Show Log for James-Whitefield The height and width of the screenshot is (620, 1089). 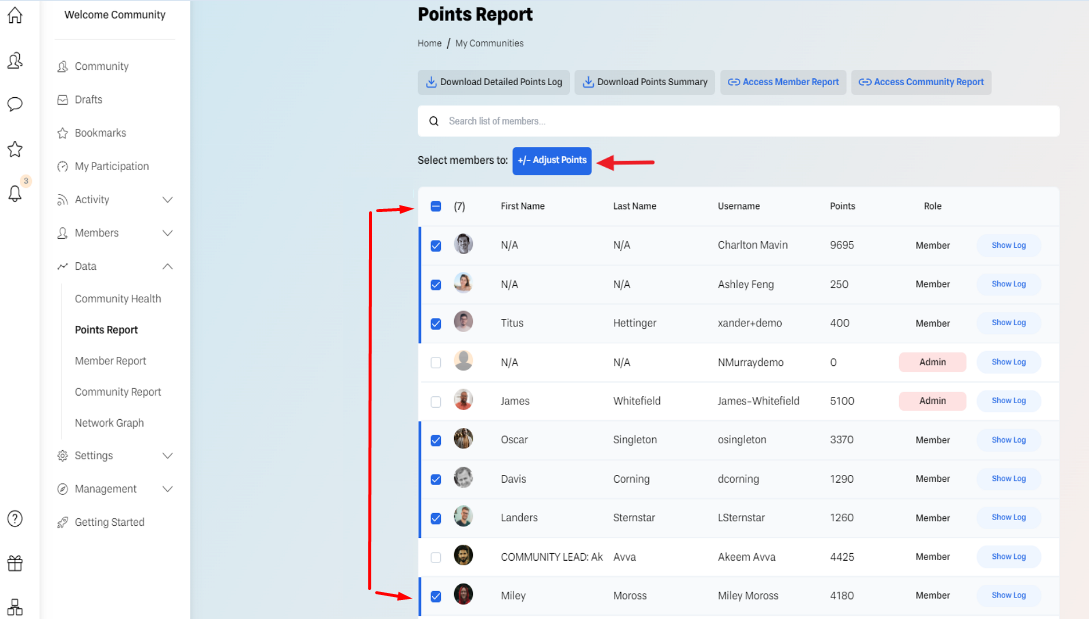tap(1008, 401)
